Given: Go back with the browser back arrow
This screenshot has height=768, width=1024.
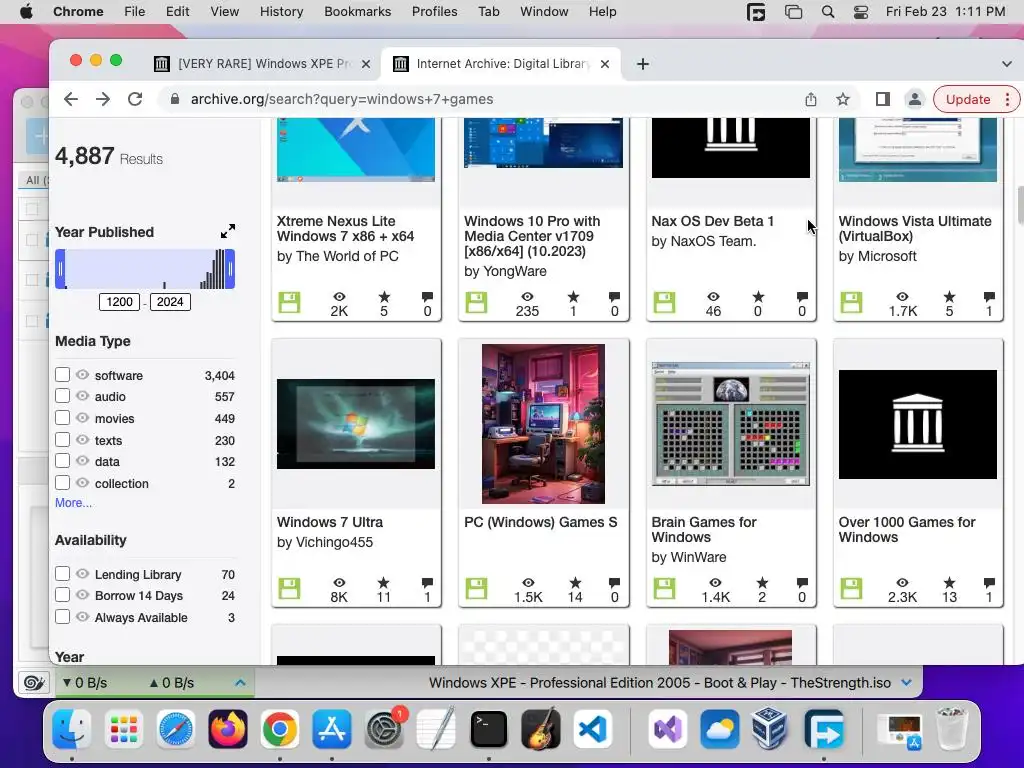Looking at the screenshot, I should coord(71,99).
